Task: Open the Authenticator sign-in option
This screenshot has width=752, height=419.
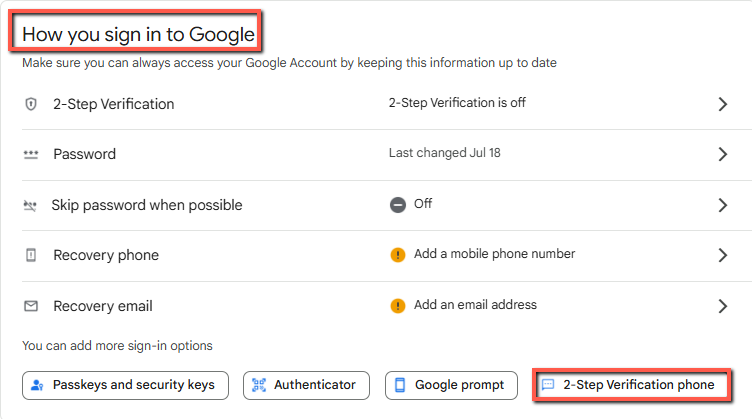Action: [x=306, y=385]
